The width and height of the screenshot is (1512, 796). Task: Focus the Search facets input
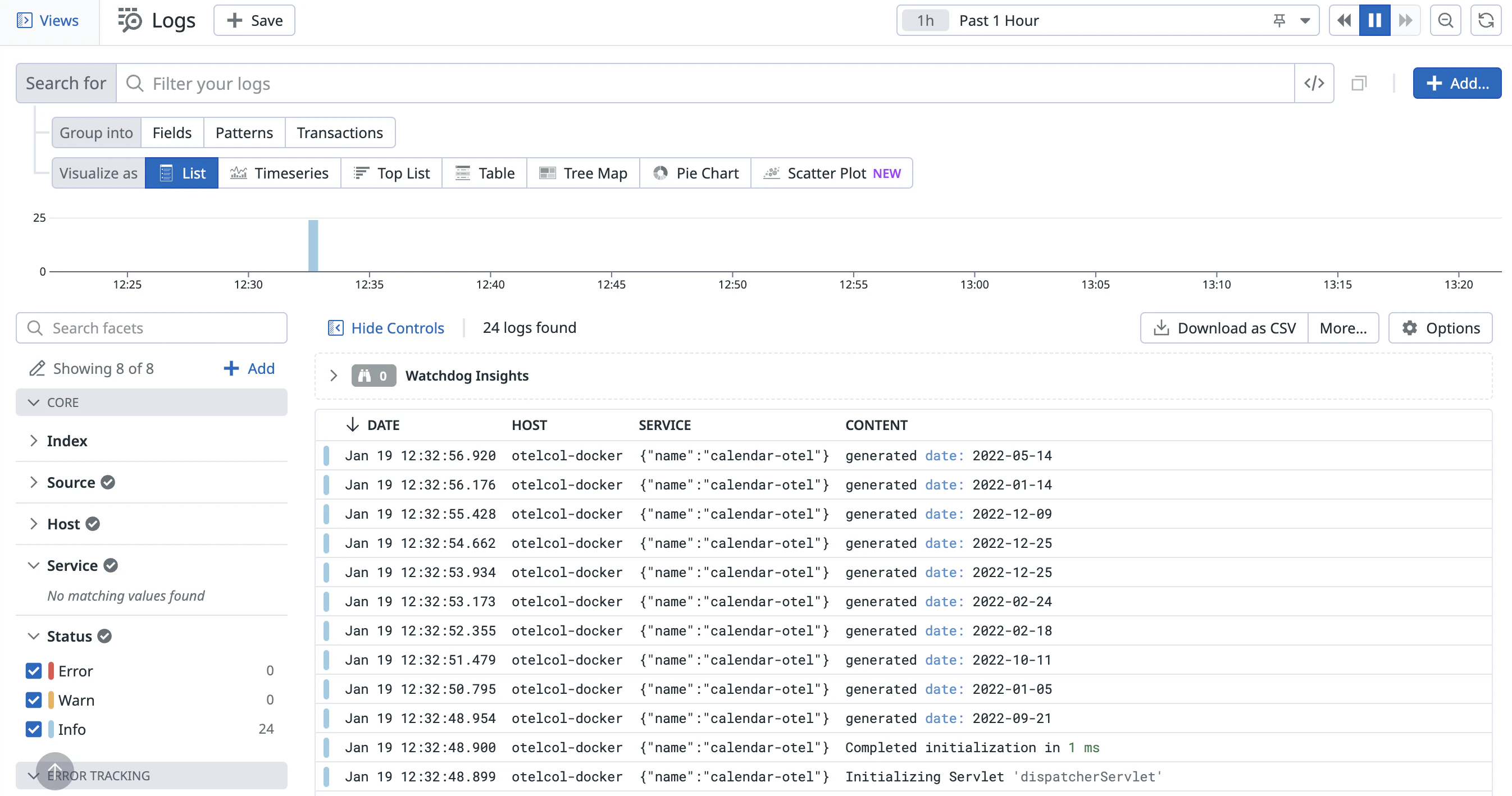click(152, 328)
